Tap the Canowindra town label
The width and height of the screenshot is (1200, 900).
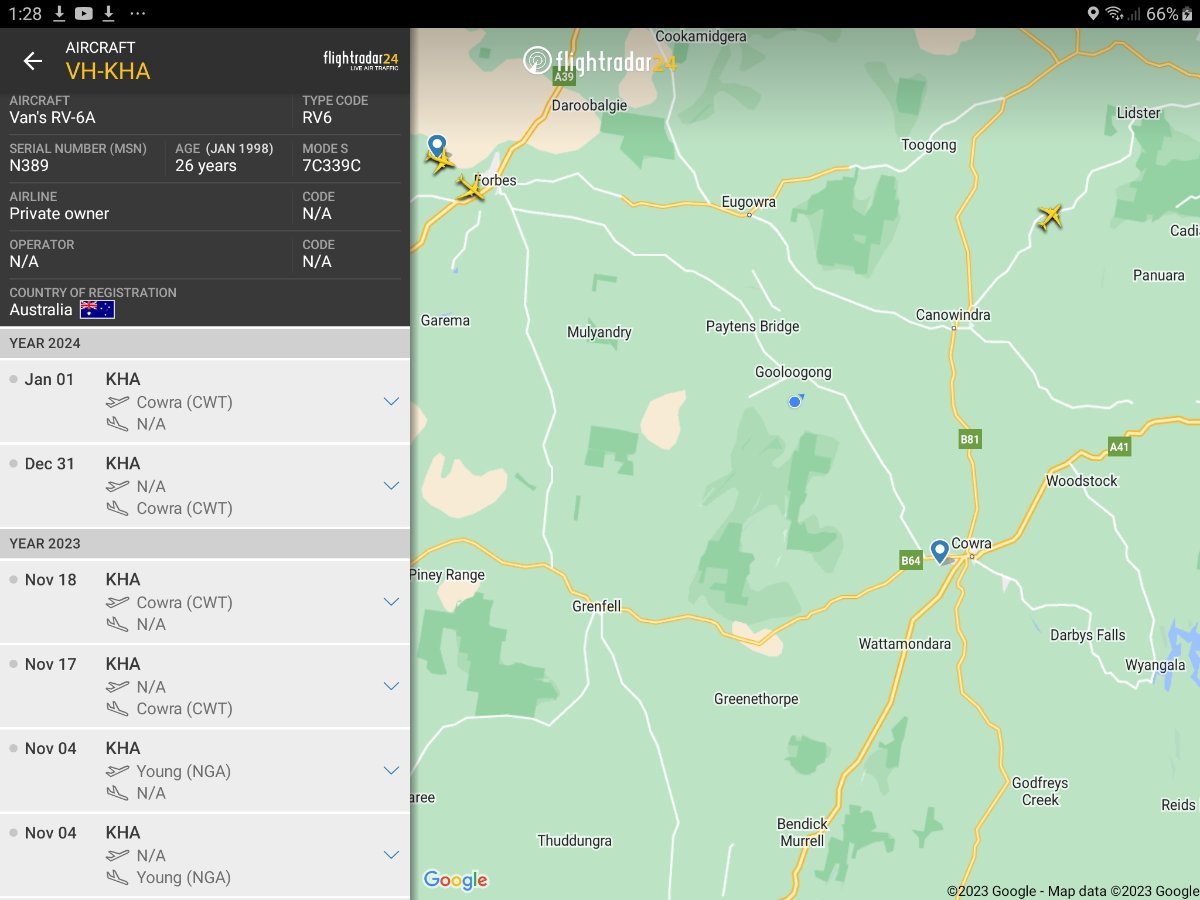pyautogui.click(x=953, y=315)
